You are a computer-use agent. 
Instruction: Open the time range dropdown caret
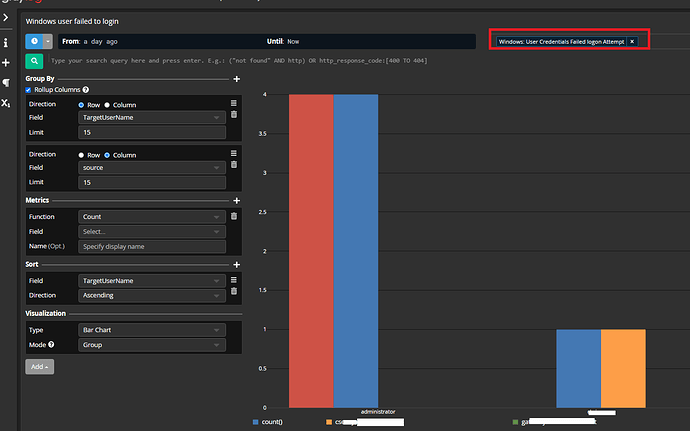[48, 41]
